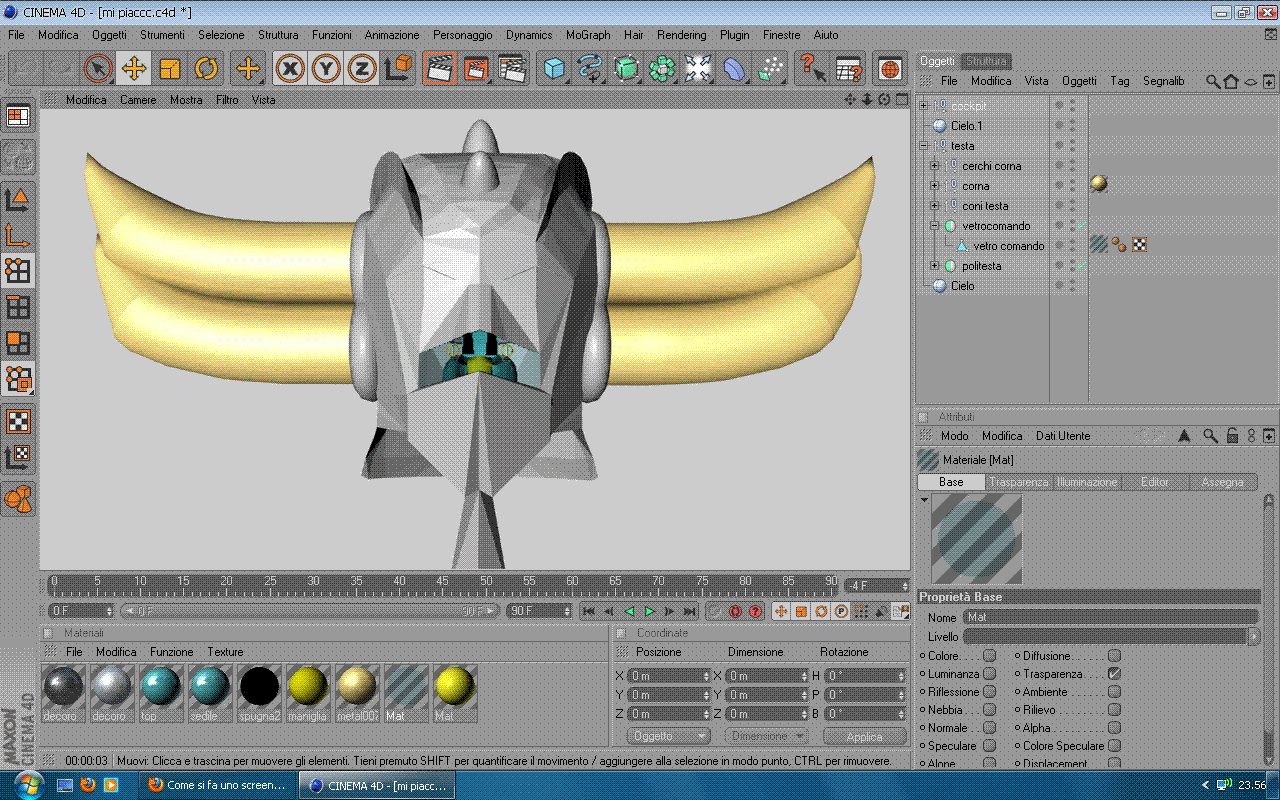Click the Render View clapperboard icon
Viewport: 1280px width, 800px height.
click(439, 68)
